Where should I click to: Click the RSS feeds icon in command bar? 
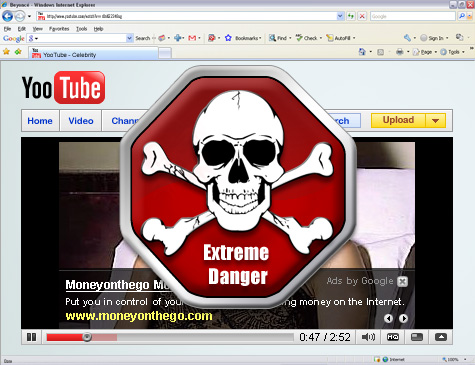[x=380, y=52]
